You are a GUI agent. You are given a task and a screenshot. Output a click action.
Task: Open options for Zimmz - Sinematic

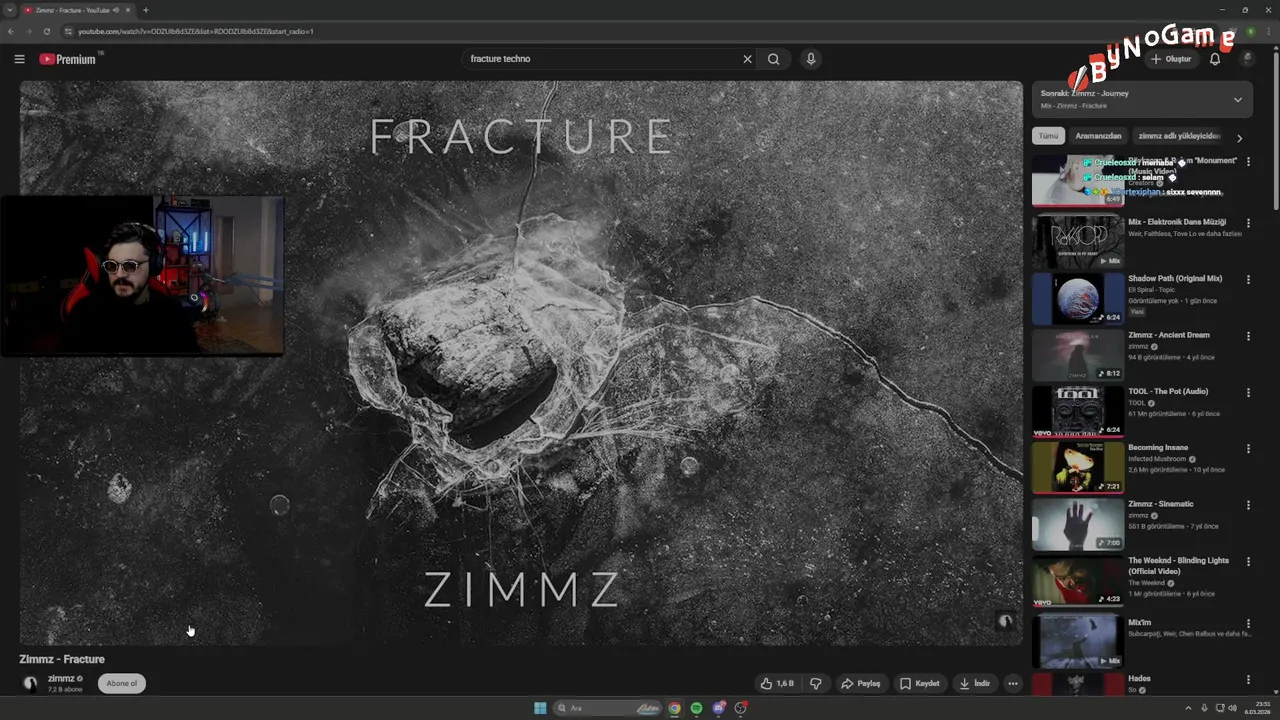point(1248,505)
